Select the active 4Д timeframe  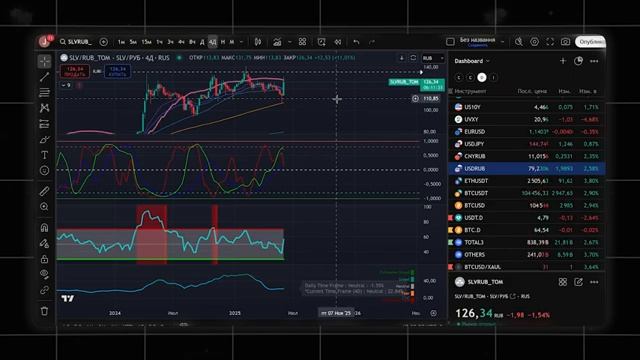click(213, 42)
